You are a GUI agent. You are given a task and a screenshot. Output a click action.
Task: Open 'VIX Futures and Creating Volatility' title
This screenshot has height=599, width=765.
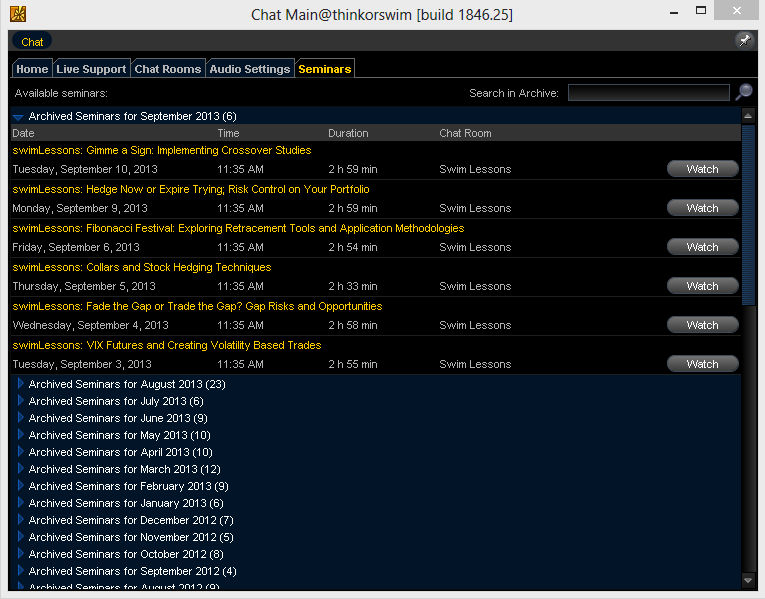(x=167, y=345)
